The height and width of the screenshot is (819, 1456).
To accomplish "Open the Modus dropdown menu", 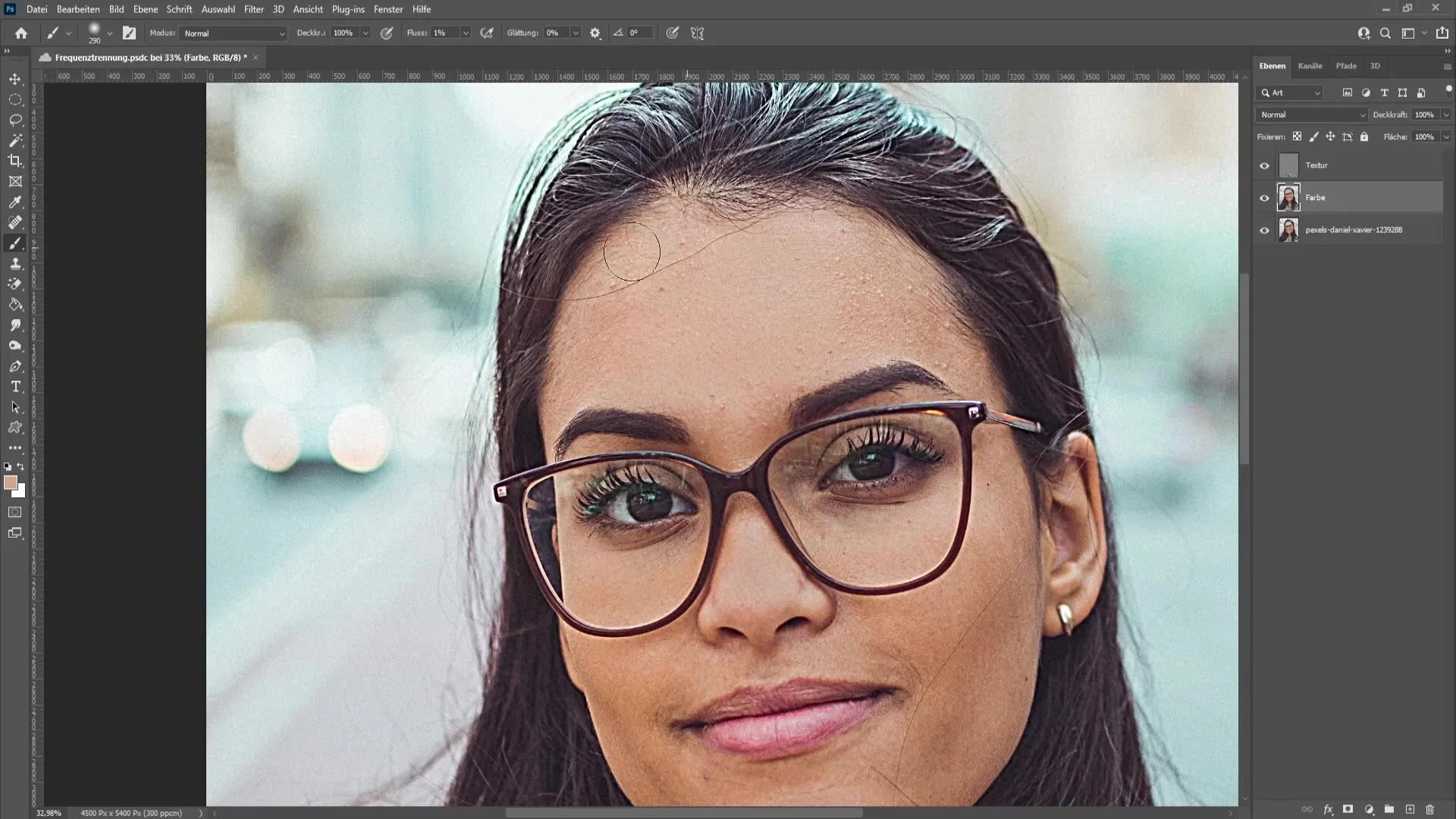I will (231, 33).
